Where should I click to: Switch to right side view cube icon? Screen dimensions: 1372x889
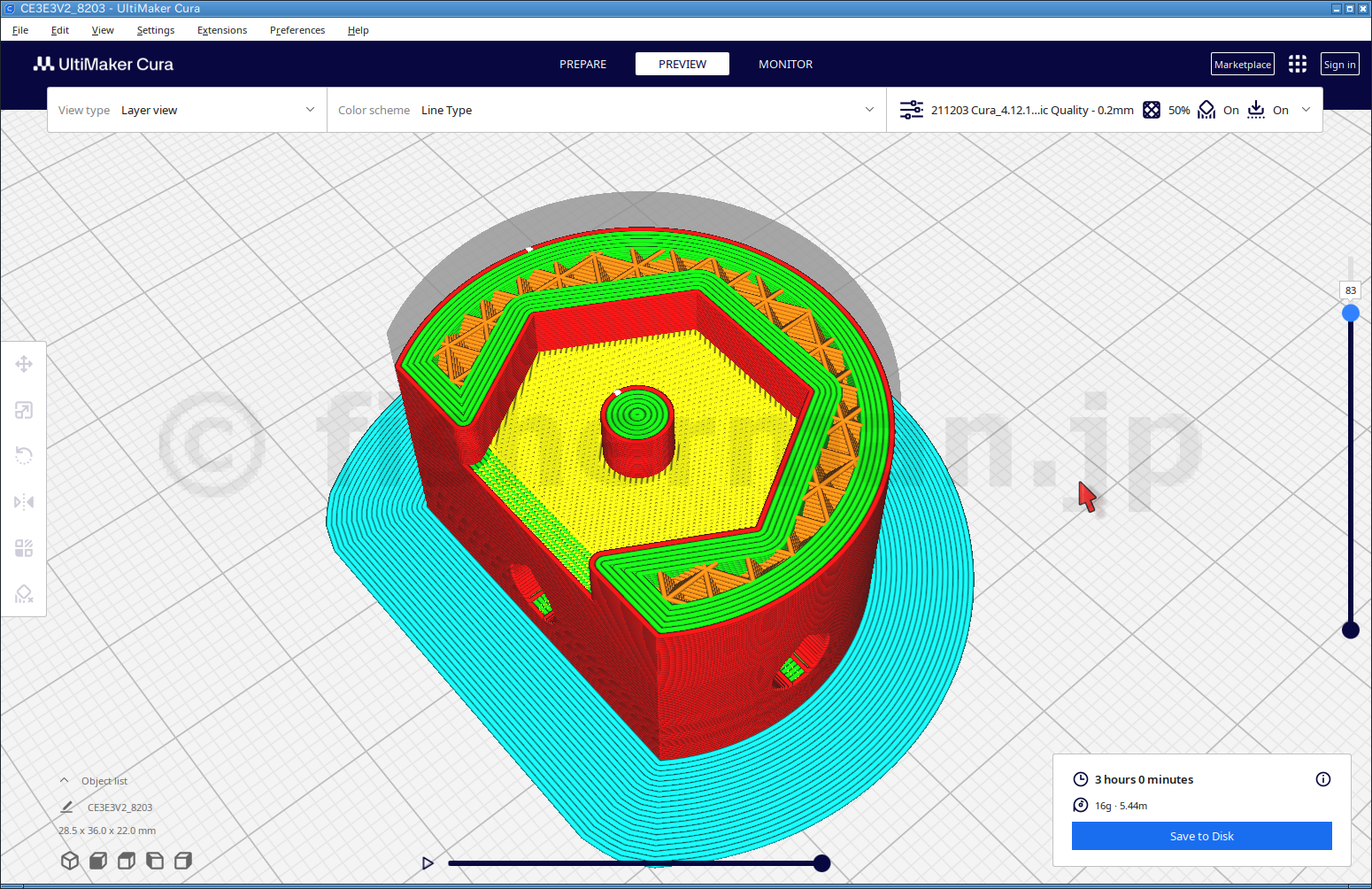183,861
